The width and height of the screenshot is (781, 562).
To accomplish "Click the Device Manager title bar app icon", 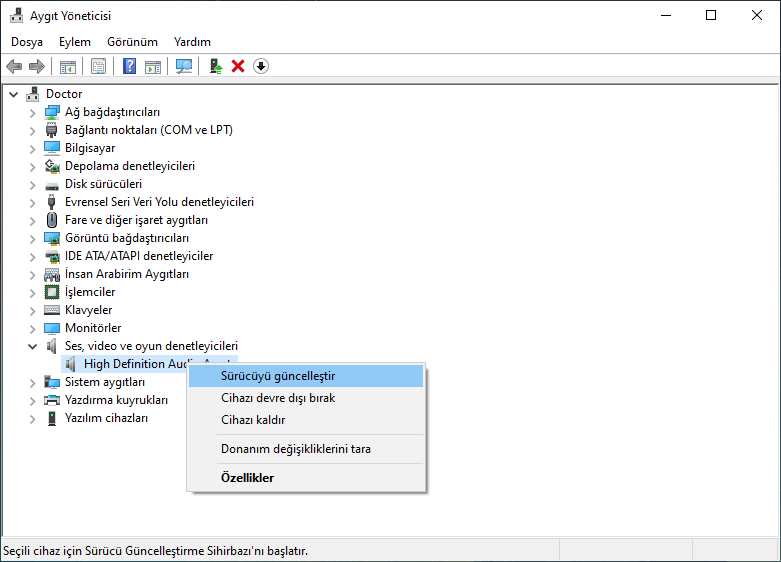I will pos(16,15).
